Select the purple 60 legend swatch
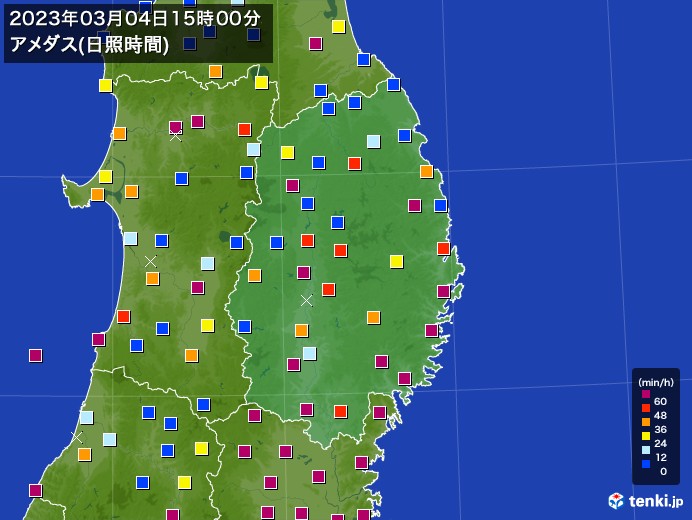The image size is (692, 520). [x=646, y=394]
